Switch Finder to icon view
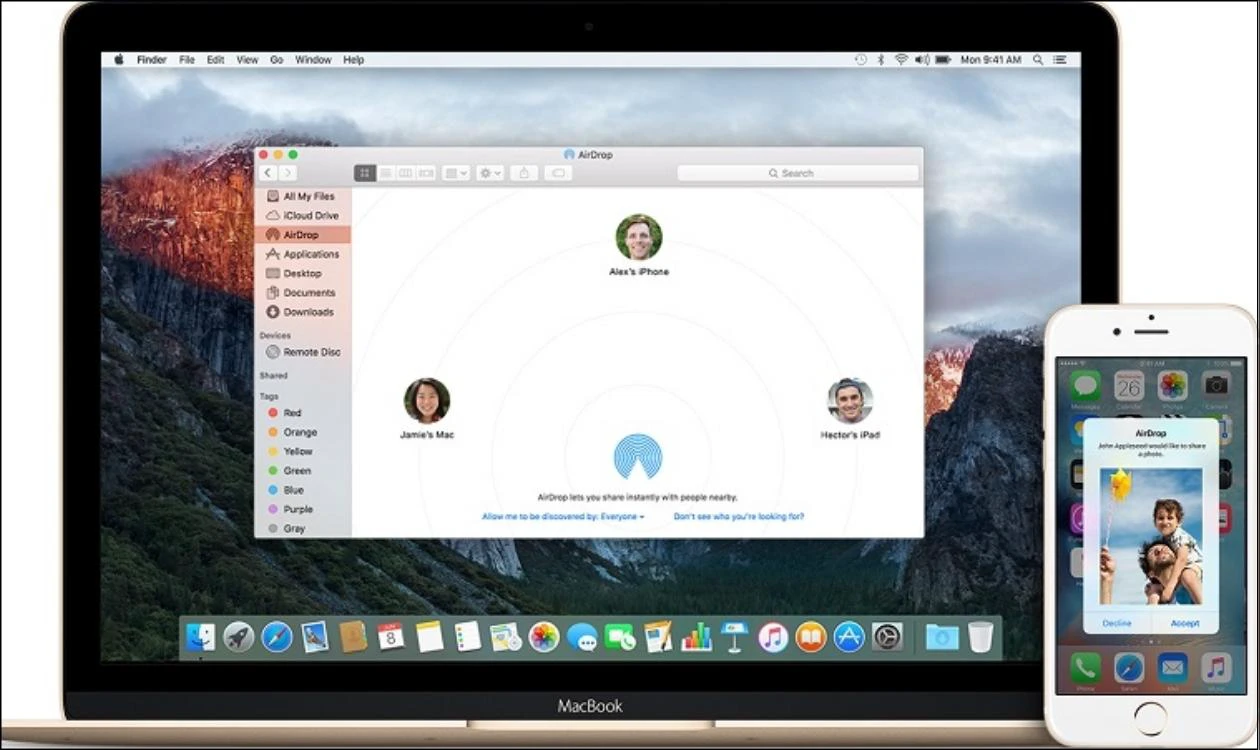1260x750 pixels. point(364,173)
